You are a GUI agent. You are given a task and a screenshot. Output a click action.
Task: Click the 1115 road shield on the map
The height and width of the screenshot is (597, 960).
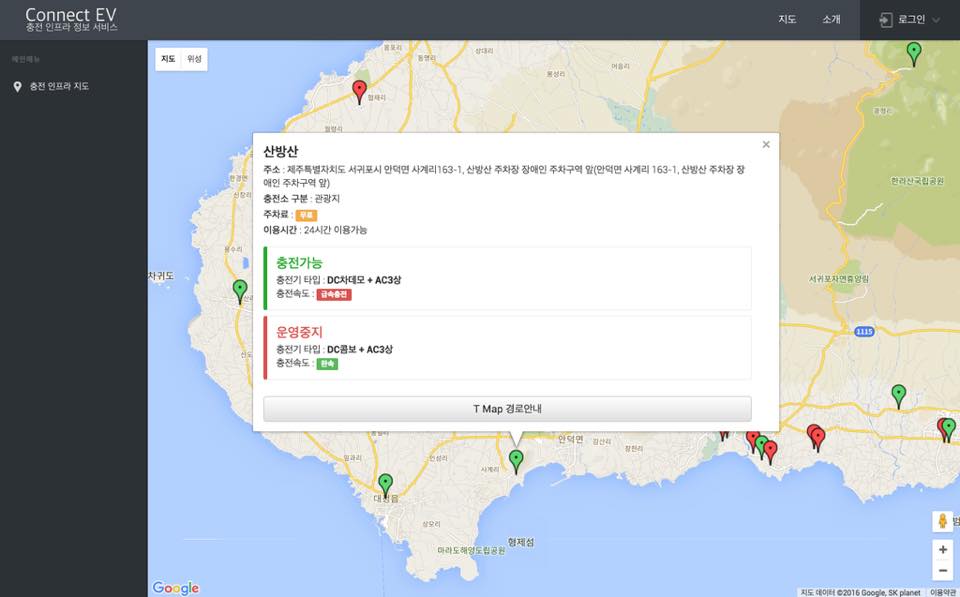864,332
